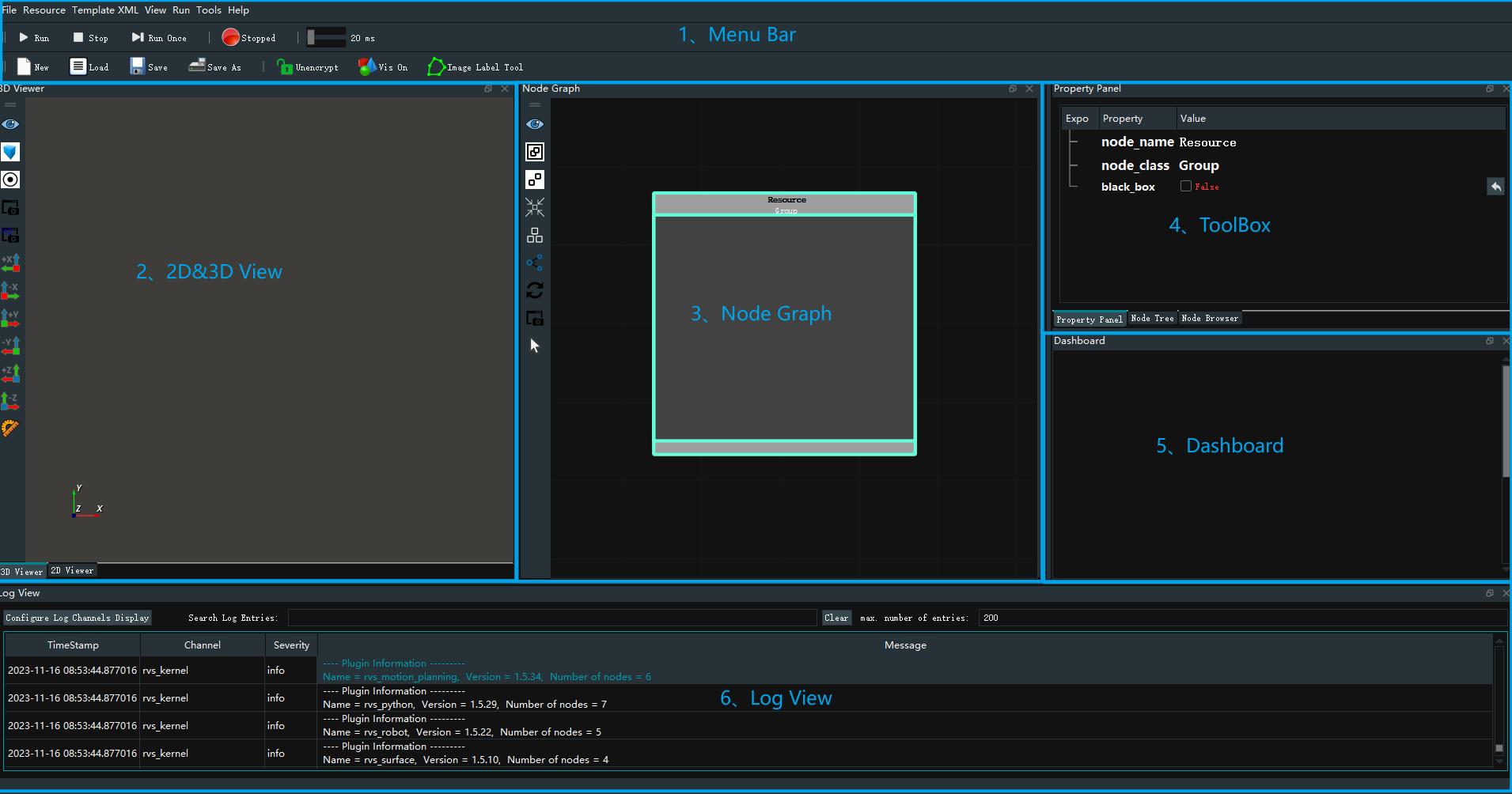Create a New project file

pyautogui.click(x=33, y=67)
